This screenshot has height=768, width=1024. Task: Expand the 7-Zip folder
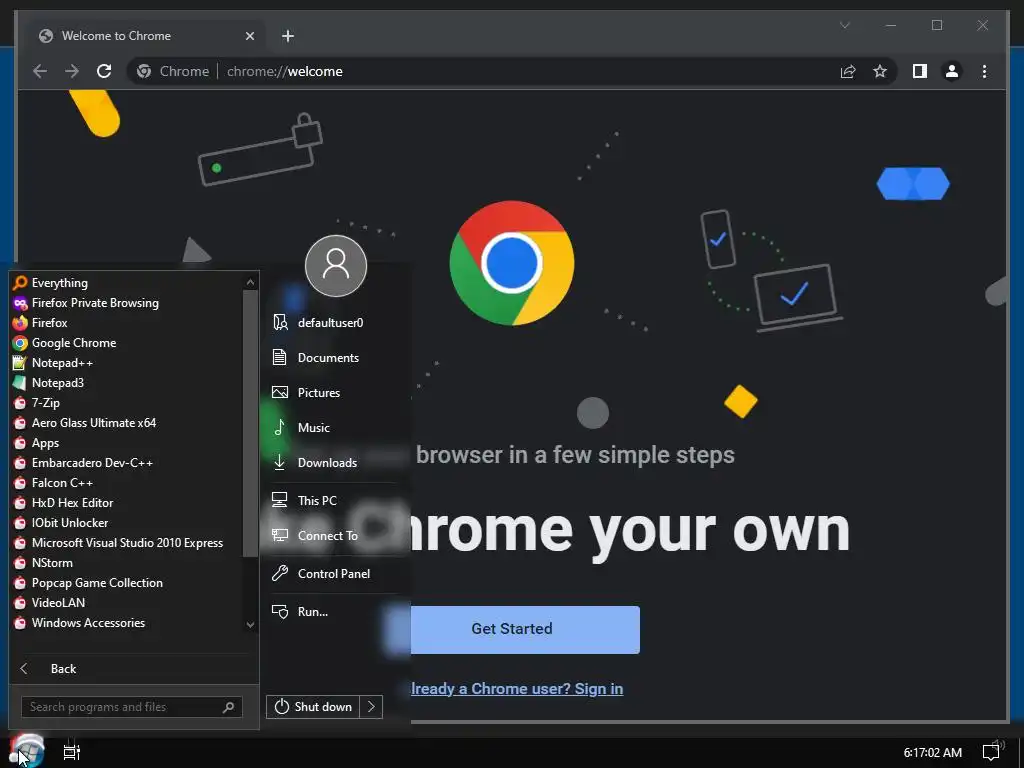coord(127,403)
